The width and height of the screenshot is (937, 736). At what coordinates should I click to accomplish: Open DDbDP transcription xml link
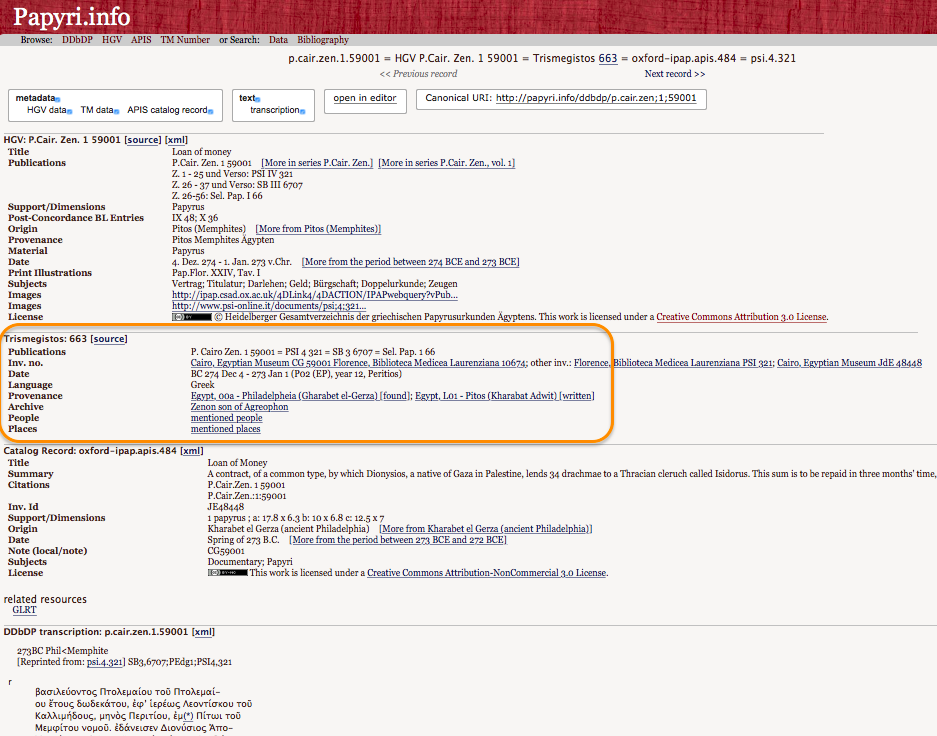coord(203,632)
